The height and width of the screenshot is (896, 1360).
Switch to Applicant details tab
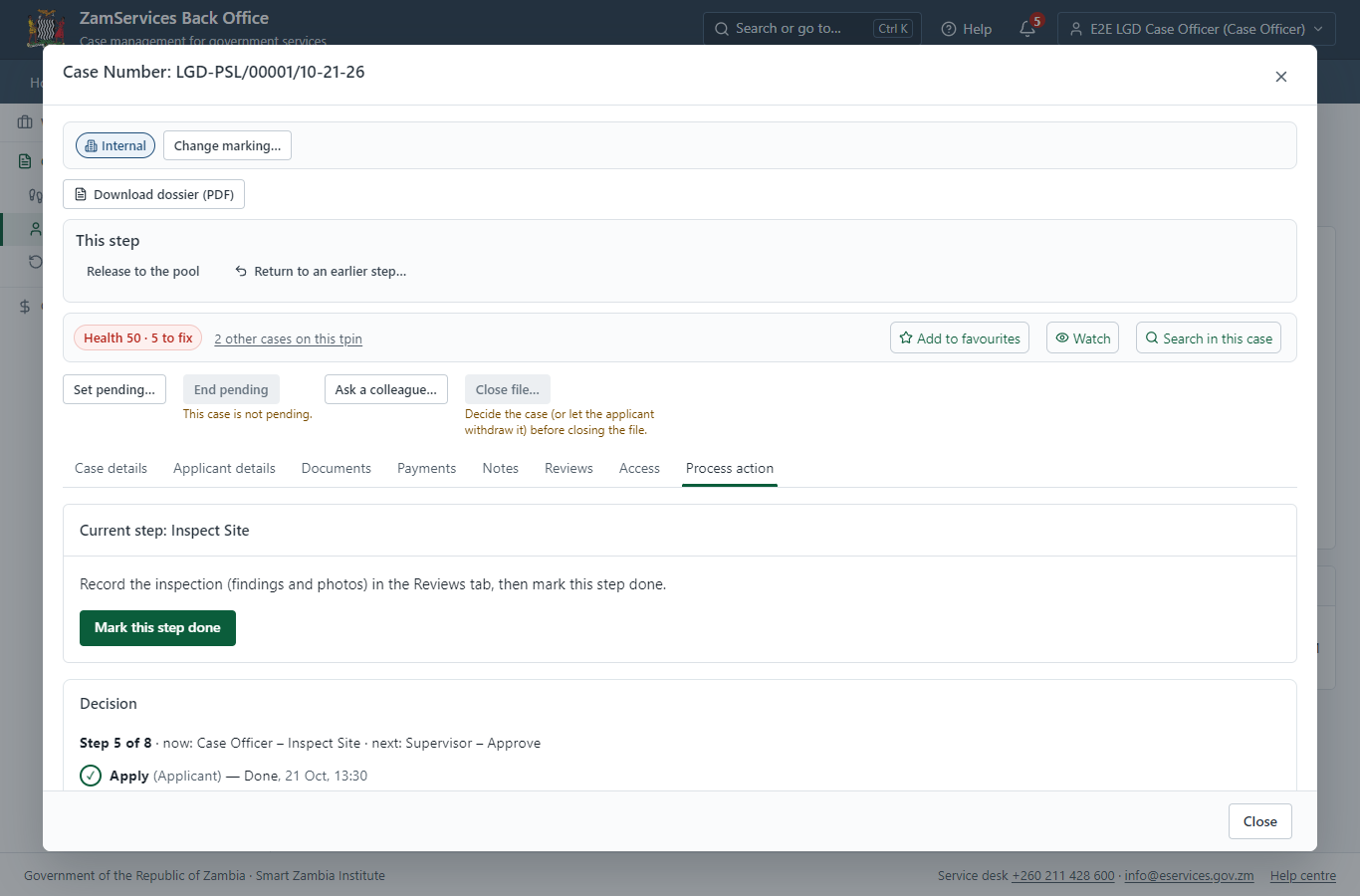224,468
